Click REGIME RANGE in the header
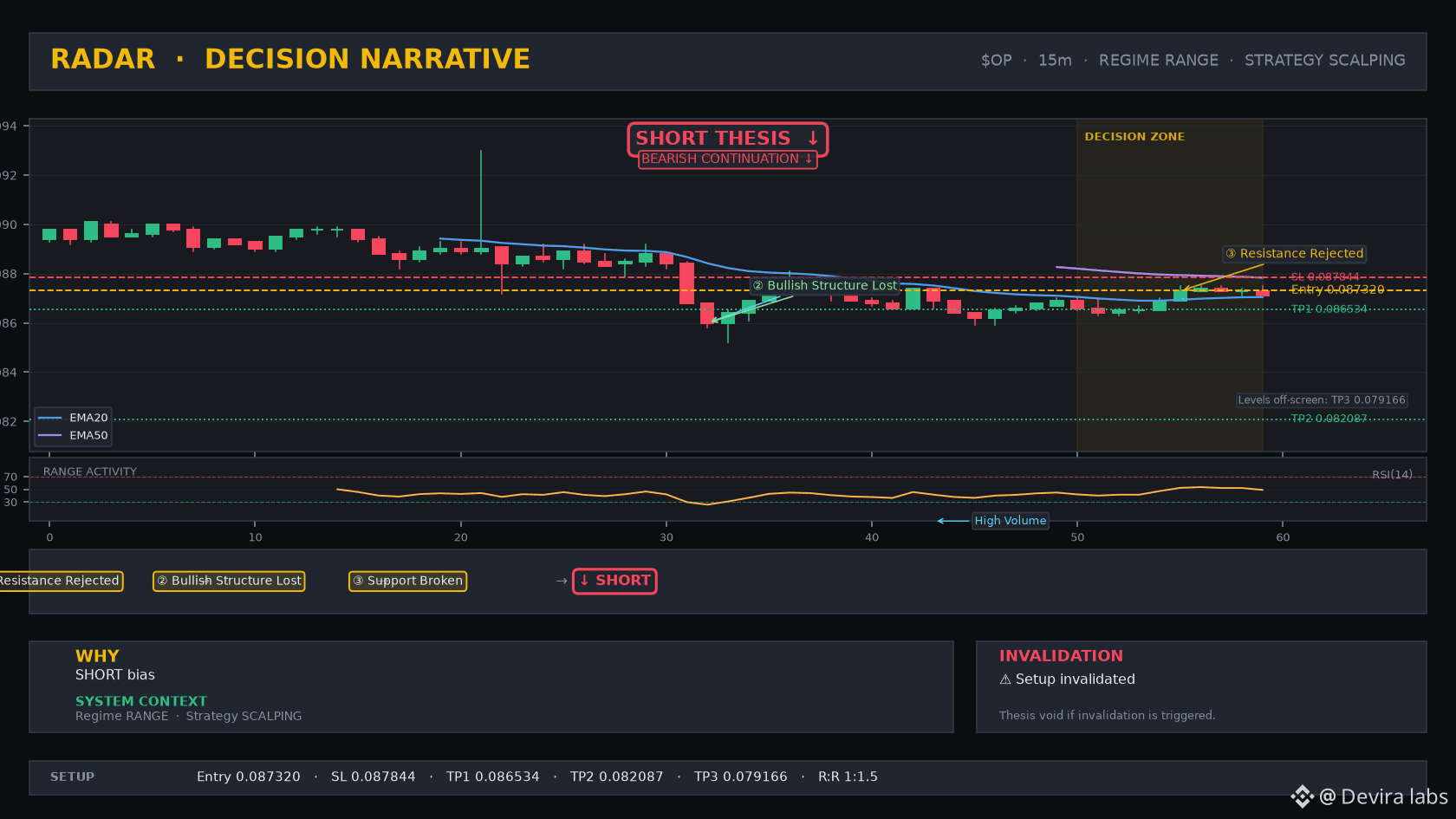This screenshot has width=1456, height=819. point(1159,60)
